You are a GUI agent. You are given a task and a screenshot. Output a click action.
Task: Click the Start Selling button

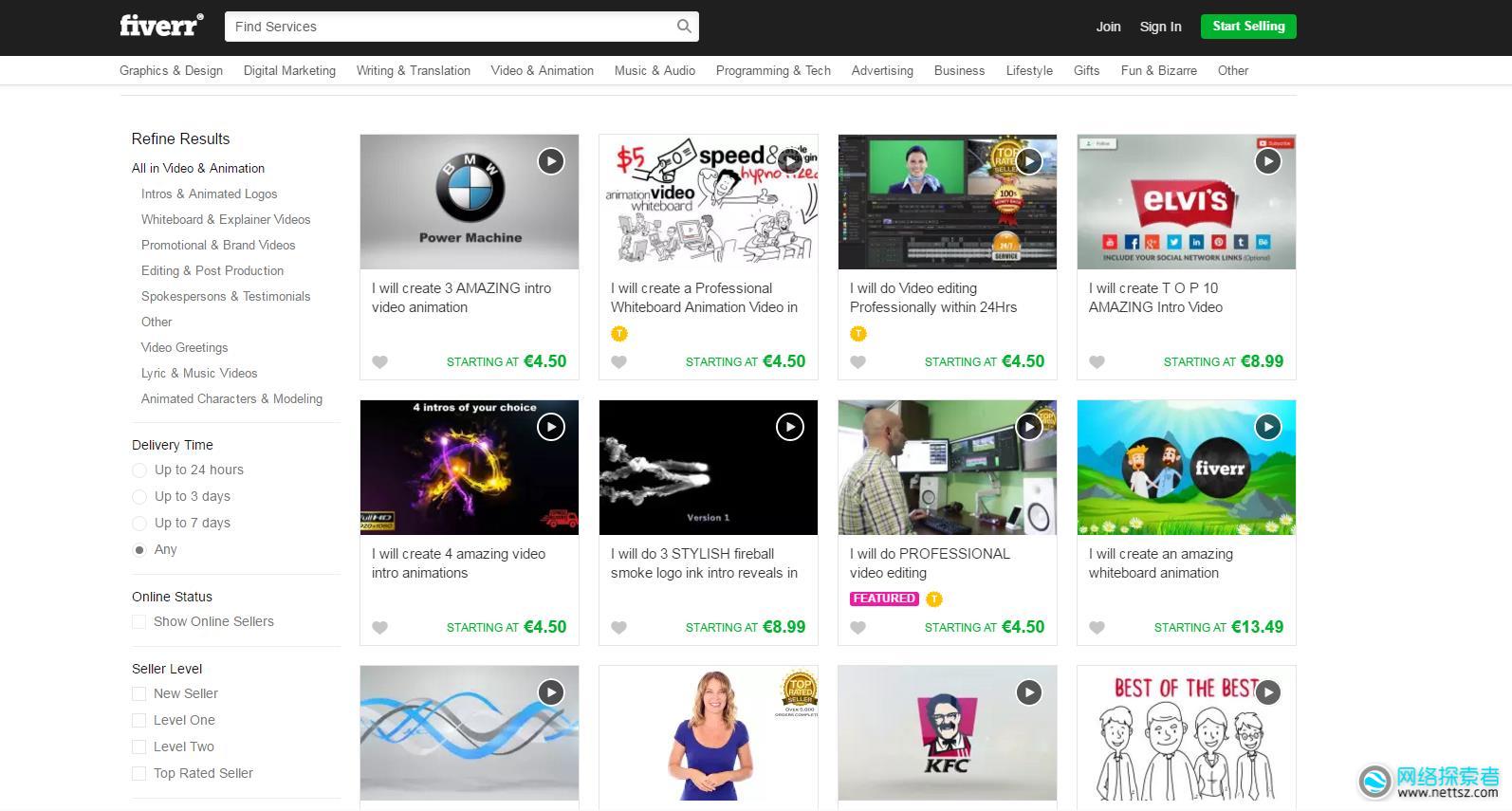pos(1248,27)
